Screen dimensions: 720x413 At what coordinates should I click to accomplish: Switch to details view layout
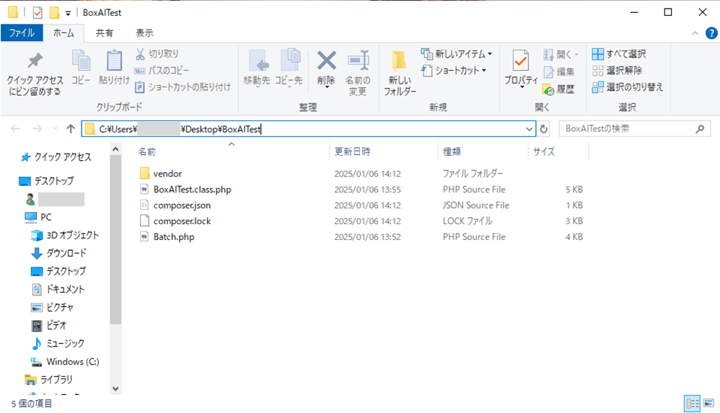(692, 403)
